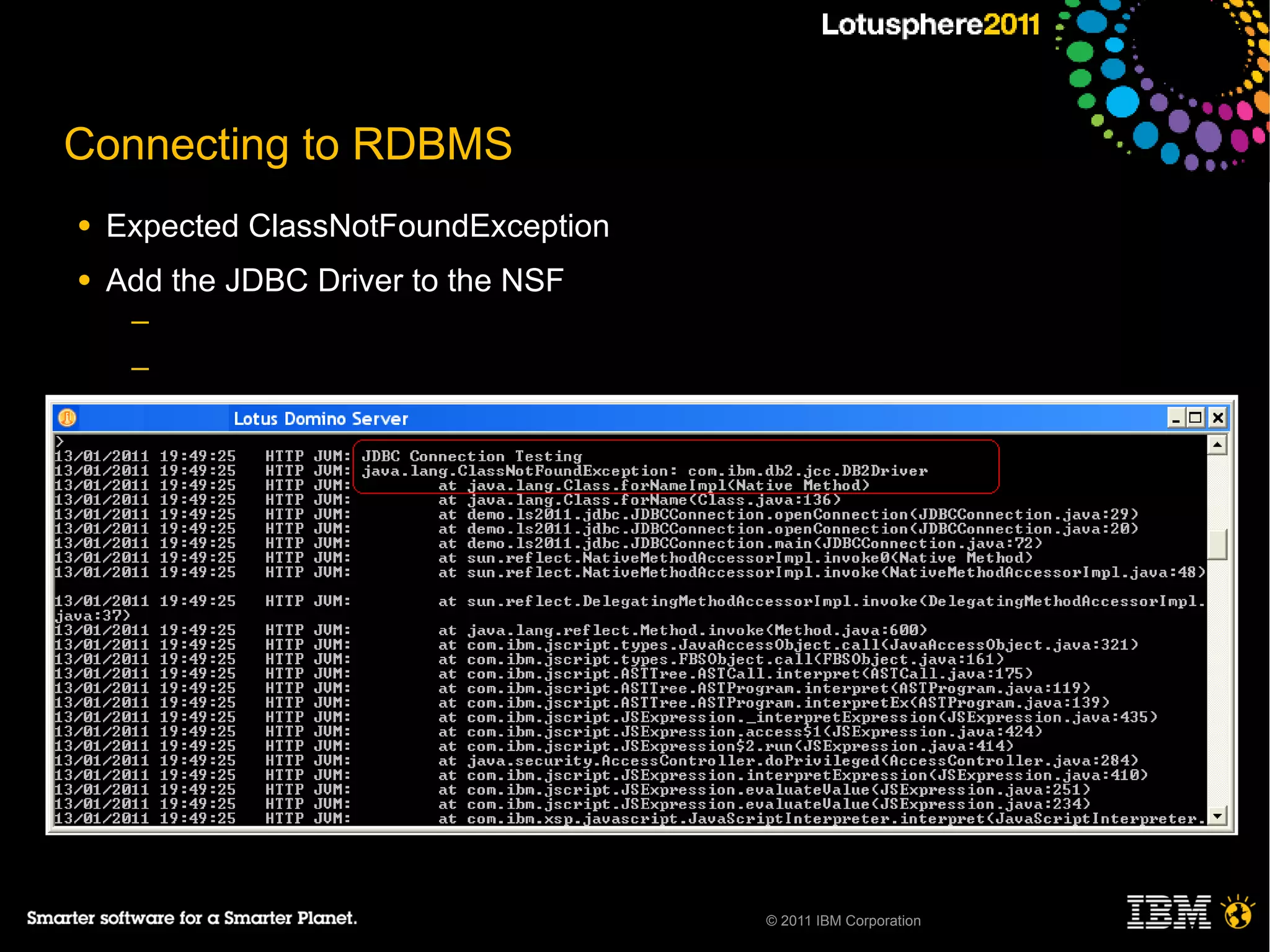Click the console scrollbar down arrow
The width and height of the screenshot is (1270, 952).
tap(1217, 816)
